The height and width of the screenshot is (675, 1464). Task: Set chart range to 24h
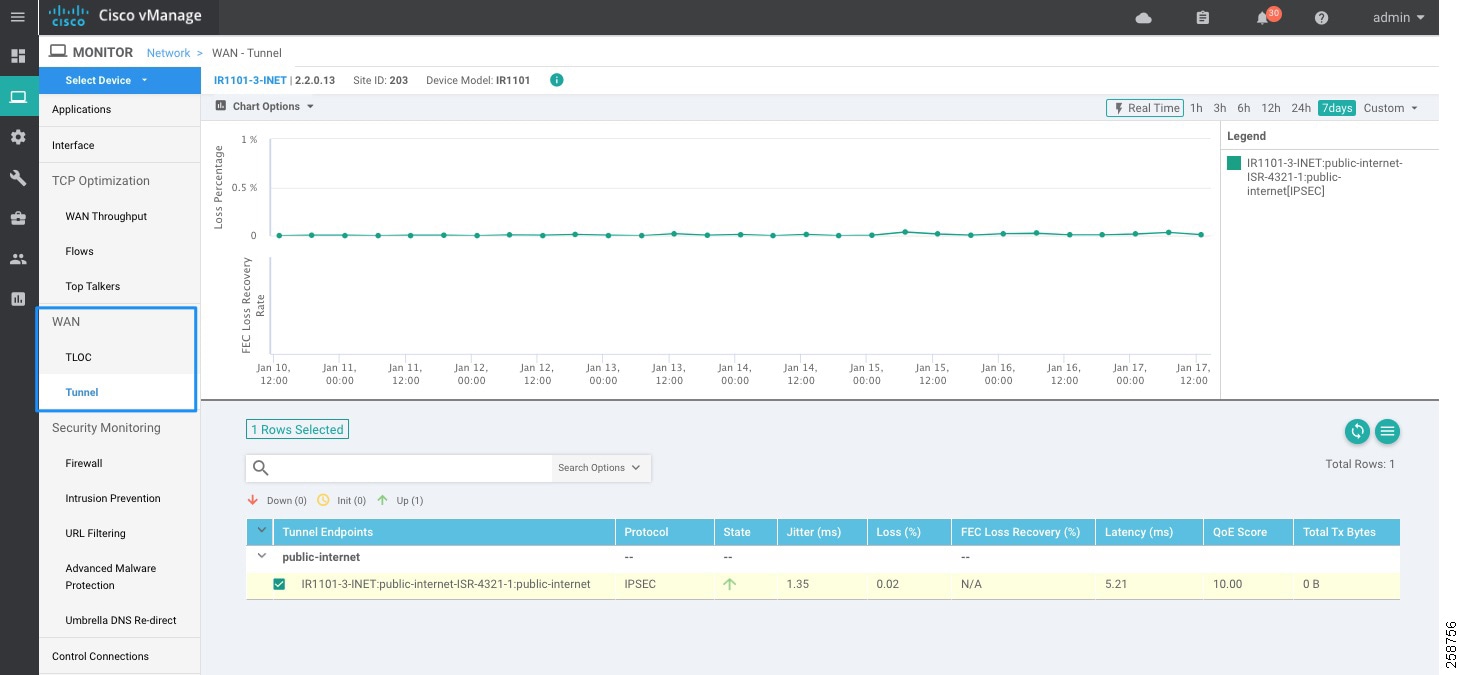click(1301, 108)
